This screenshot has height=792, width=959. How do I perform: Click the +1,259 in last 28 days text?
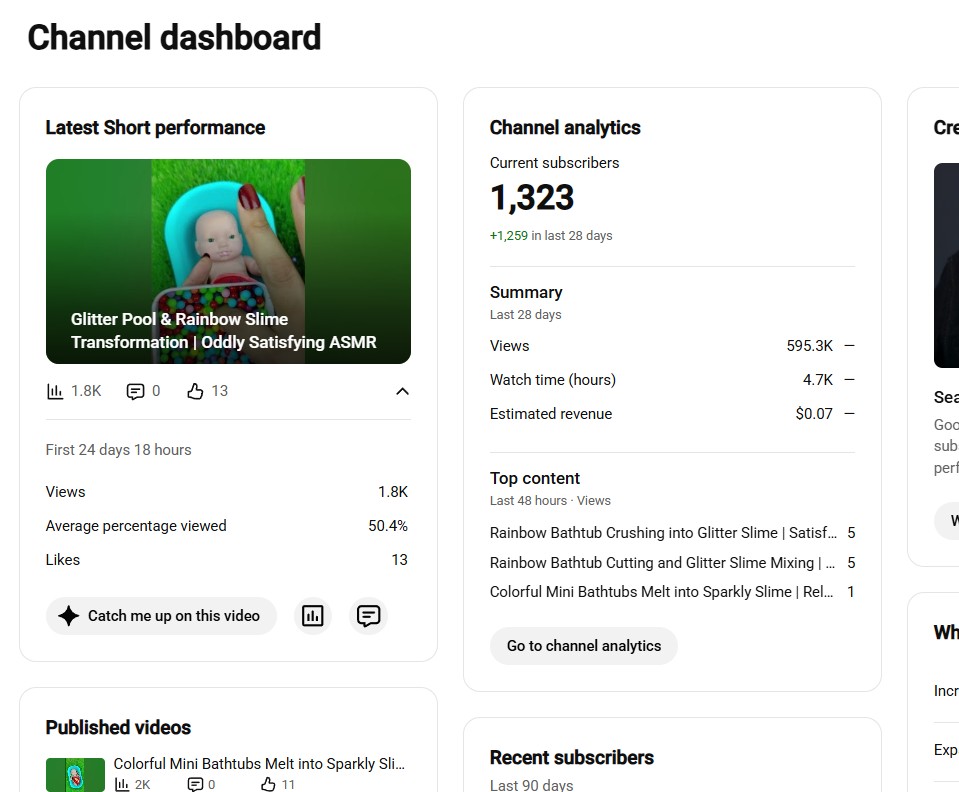click(551, 235)
